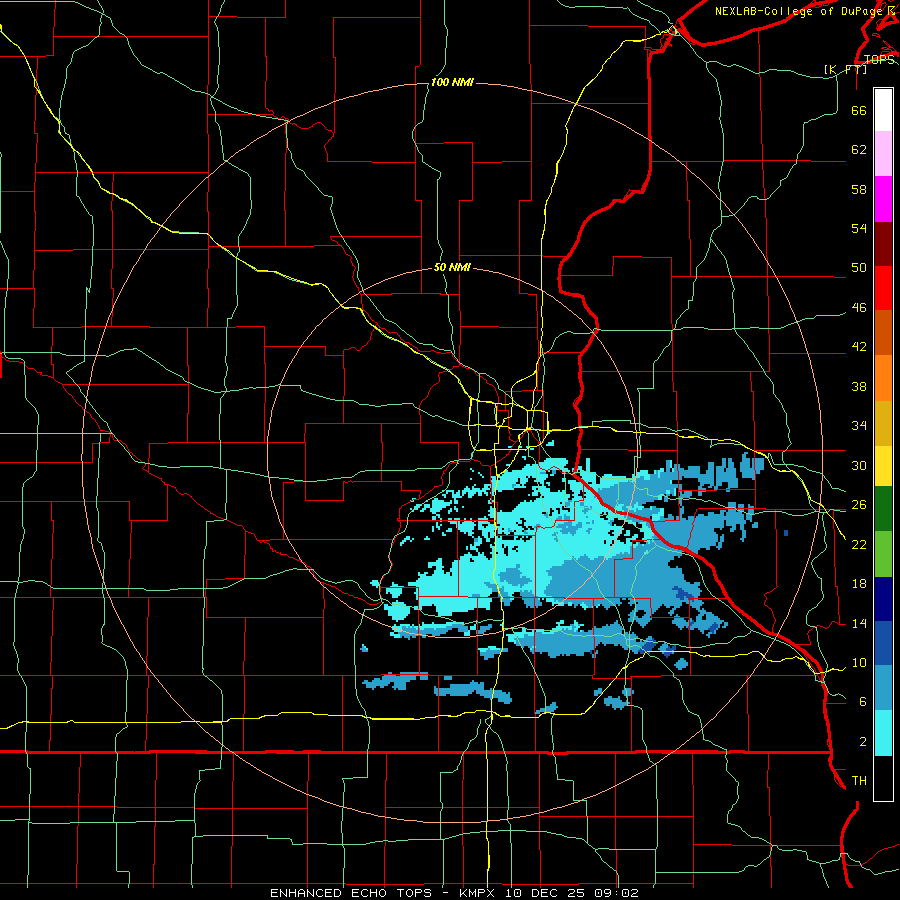Click the "30" legend value

(859, 465)
